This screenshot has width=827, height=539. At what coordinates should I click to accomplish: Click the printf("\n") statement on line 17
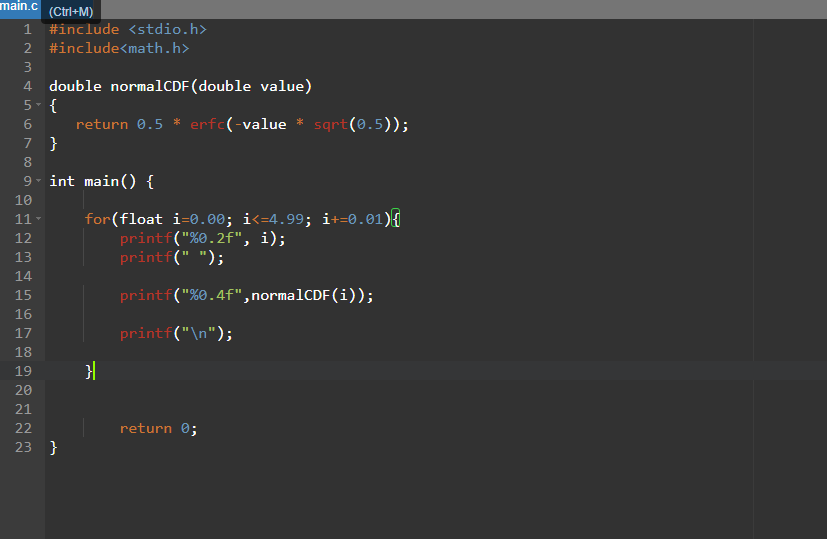[x=176, y=333]
